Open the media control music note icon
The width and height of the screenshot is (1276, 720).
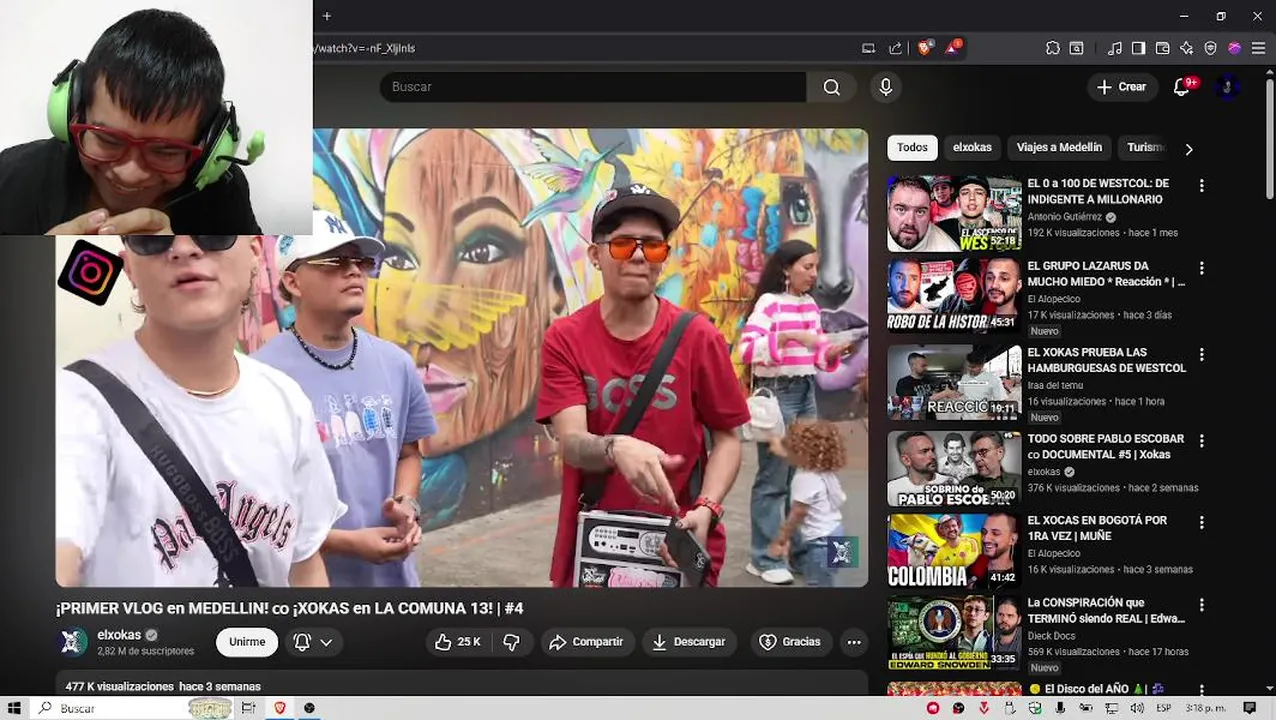click(x=1114, y=48)
